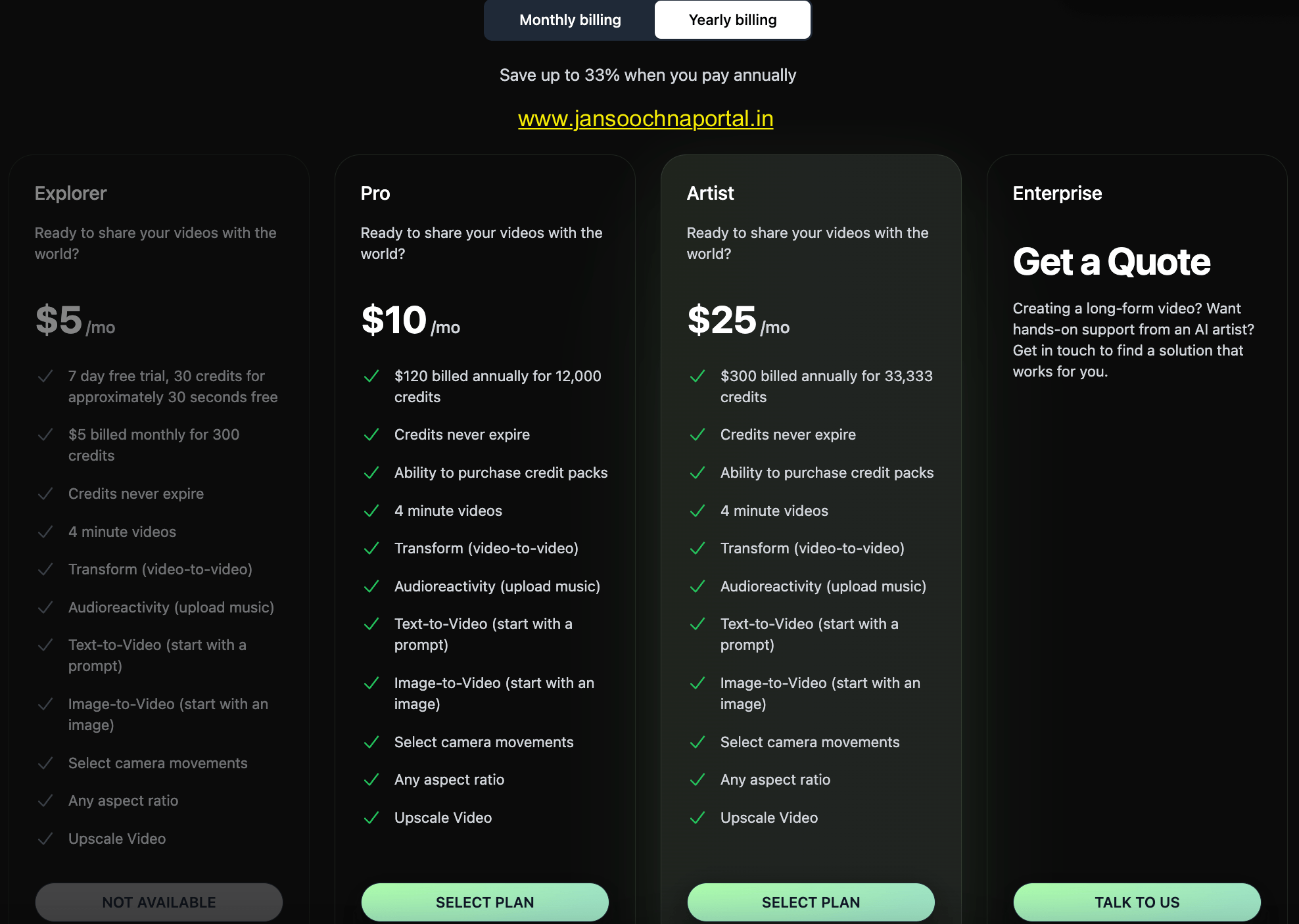
Task: Click checkmark beside Pro 'Image-to-Video'
Action: 371,683
